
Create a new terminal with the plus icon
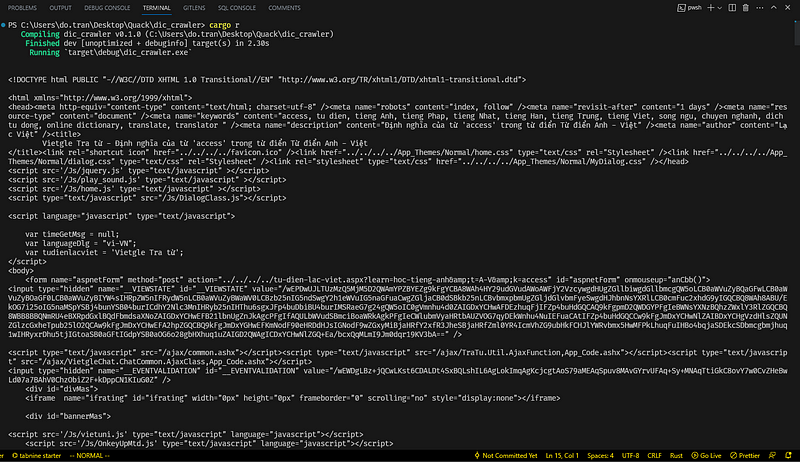coord(710,8)
